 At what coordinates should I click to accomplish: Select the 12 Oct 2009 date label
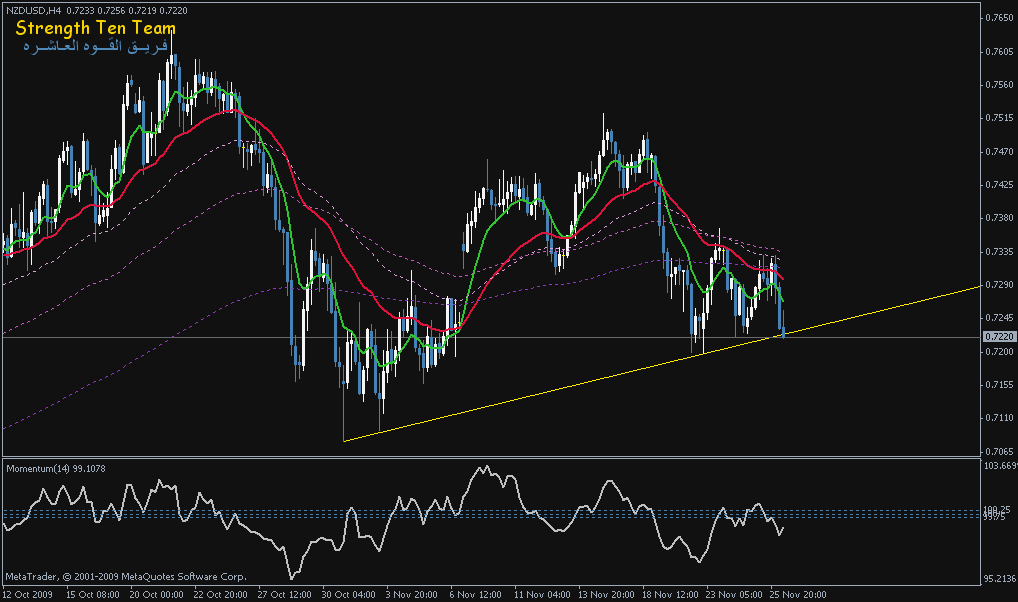pyautogui.click(x=26, y=594)
